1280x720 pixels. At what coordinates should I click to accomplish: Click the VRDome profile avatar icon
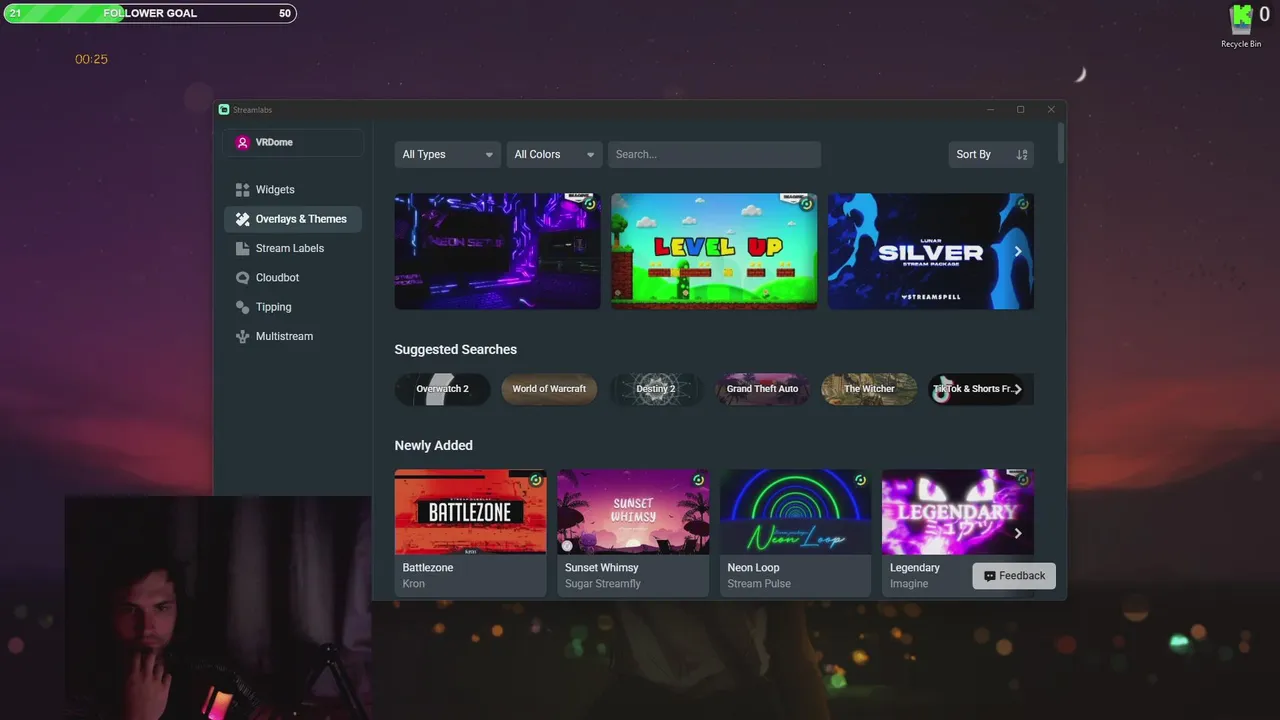(242, 143)
